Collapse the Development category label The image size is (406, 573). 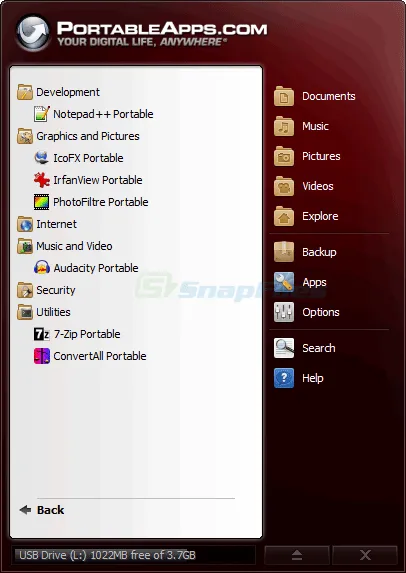pyautogui.click(x=68, y=92)
